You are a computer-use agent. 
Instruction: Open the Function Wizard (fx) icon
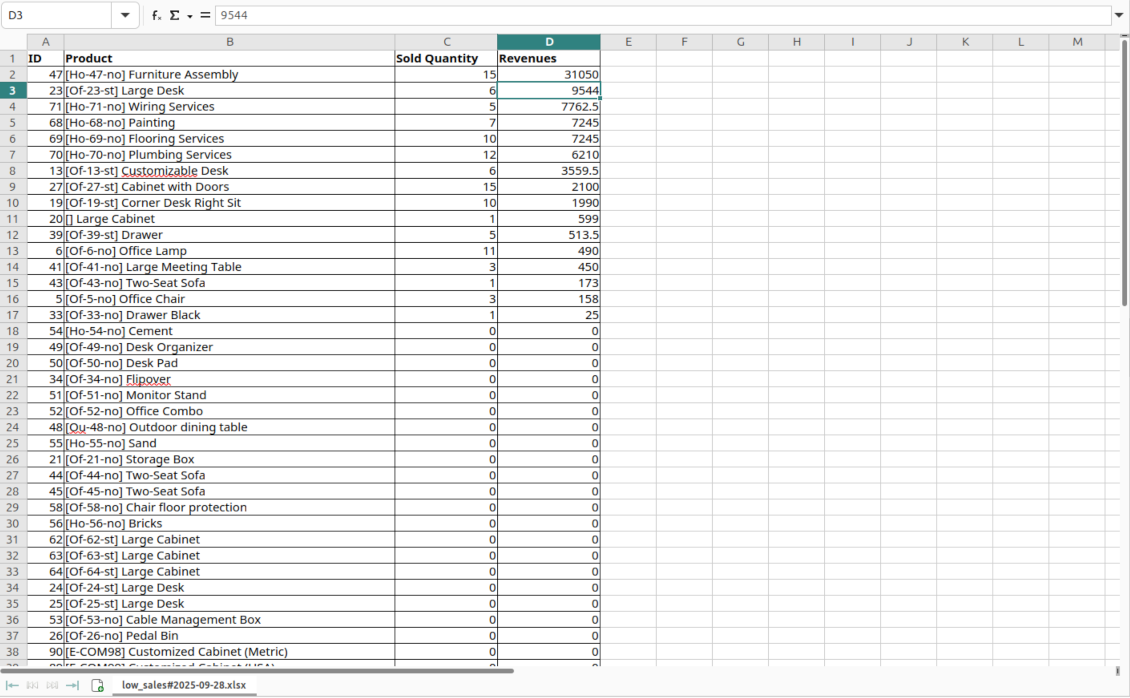click(155, 15)
